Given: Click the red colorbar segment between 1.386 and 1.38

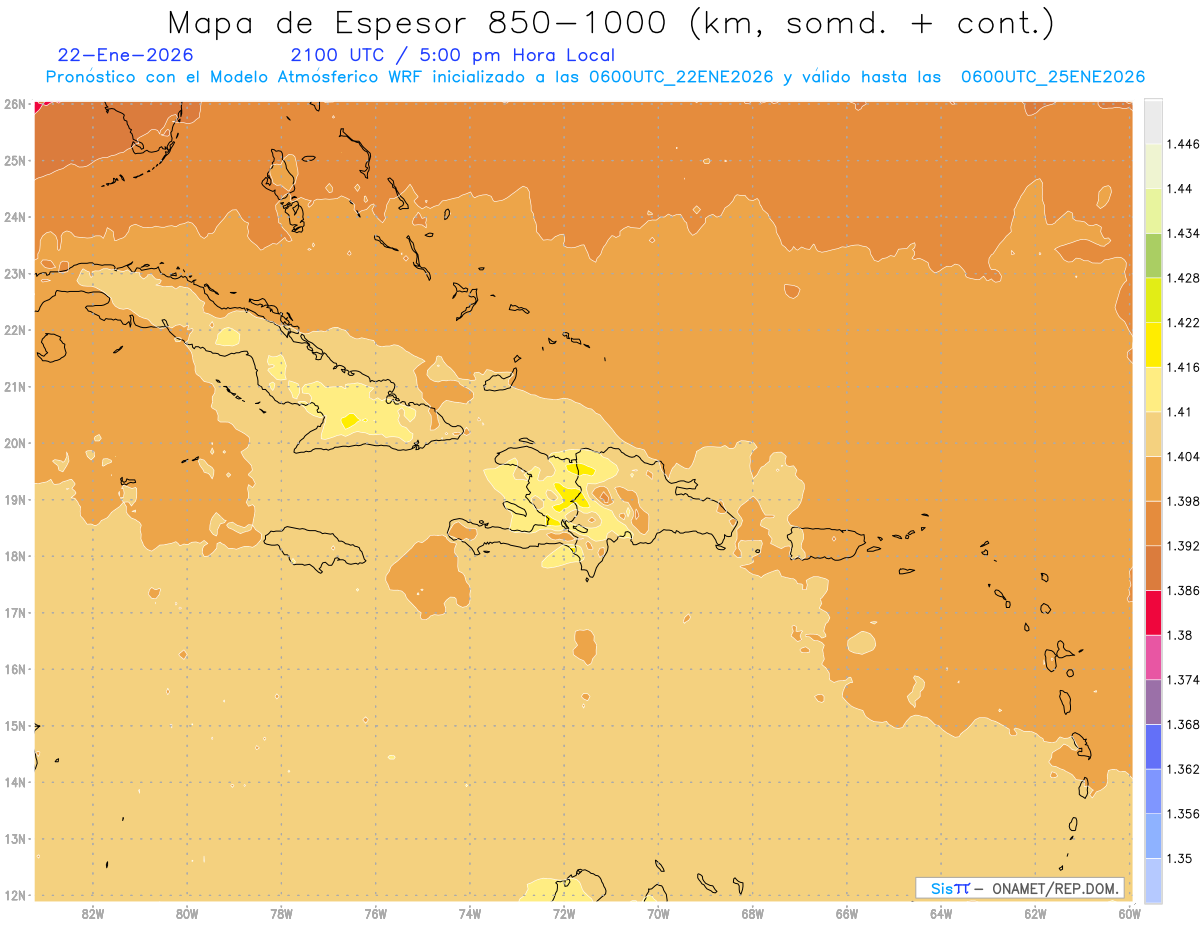Looking at the screenshot, I should coord(1153,613).
